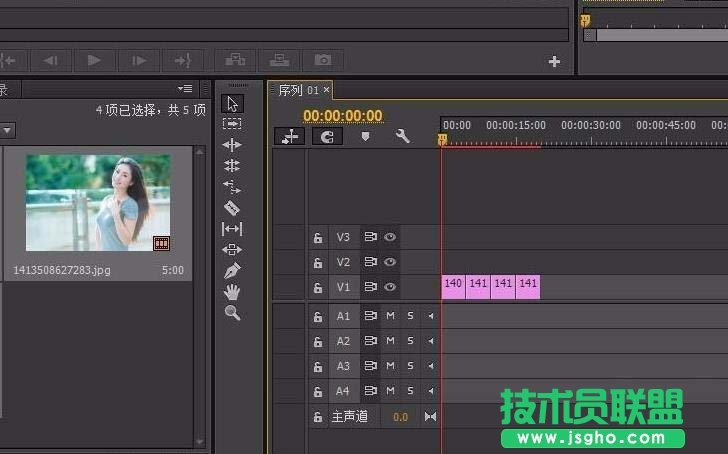Select the Ripple Edit tool
Image resolution: width=728 pixels, height=454 pixels.
[232, 145]
